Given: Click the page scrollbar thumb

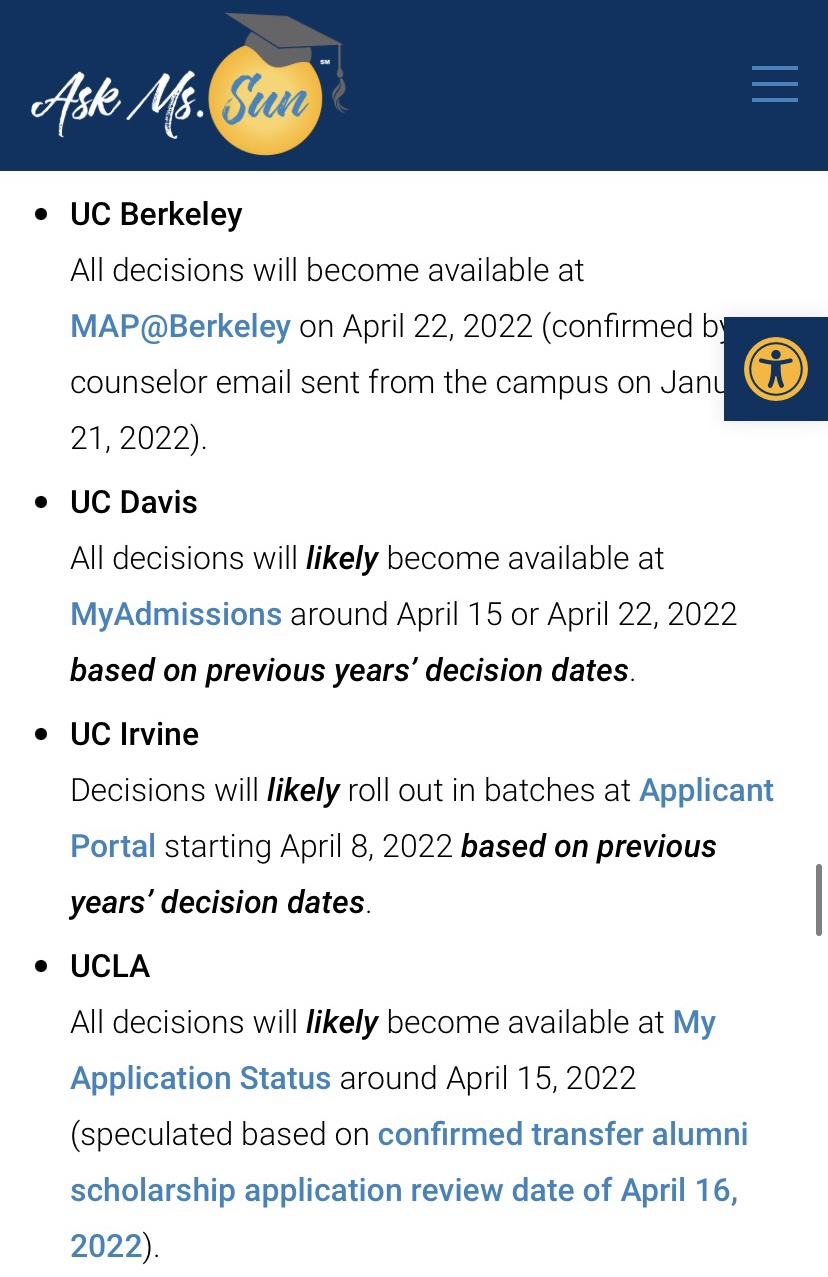Looking at the screenshot, I should [819, 900].
